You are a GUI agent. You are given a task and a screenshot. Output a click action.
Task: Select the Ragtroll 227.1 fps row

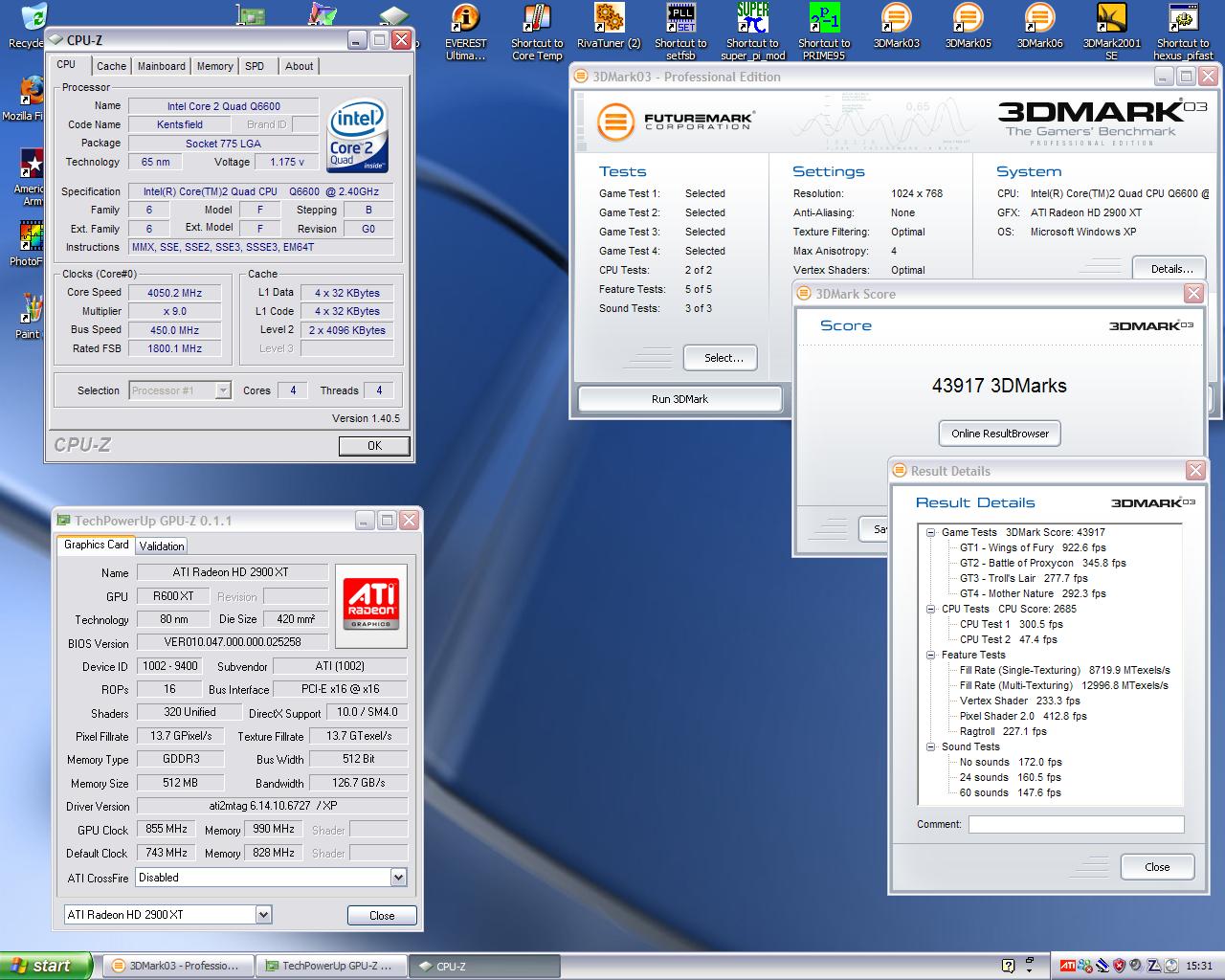1003,731
